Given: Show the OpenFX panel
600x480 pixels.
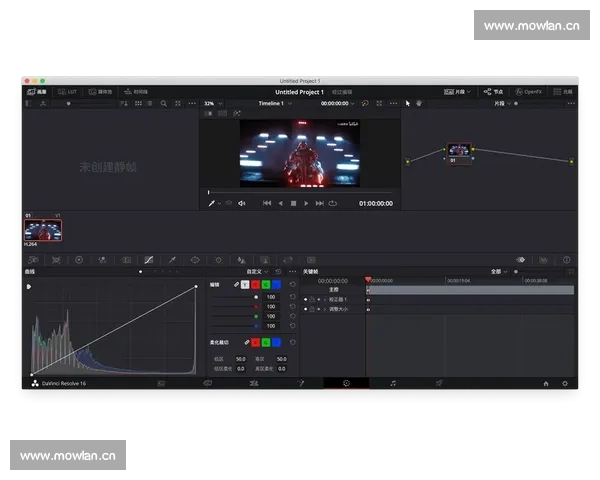Looking at the screenshot, I should point(528,92).
